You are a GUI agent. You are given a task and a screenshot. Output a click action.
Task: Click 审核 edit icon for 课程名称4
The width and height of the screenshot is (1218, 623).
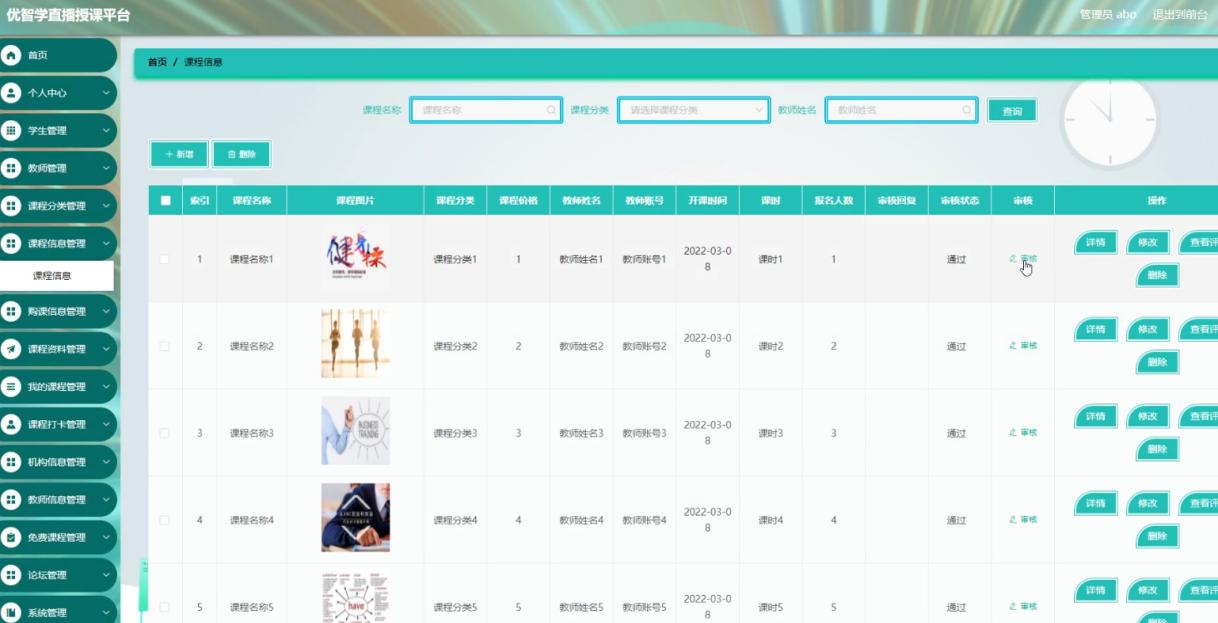point(1013,519)
